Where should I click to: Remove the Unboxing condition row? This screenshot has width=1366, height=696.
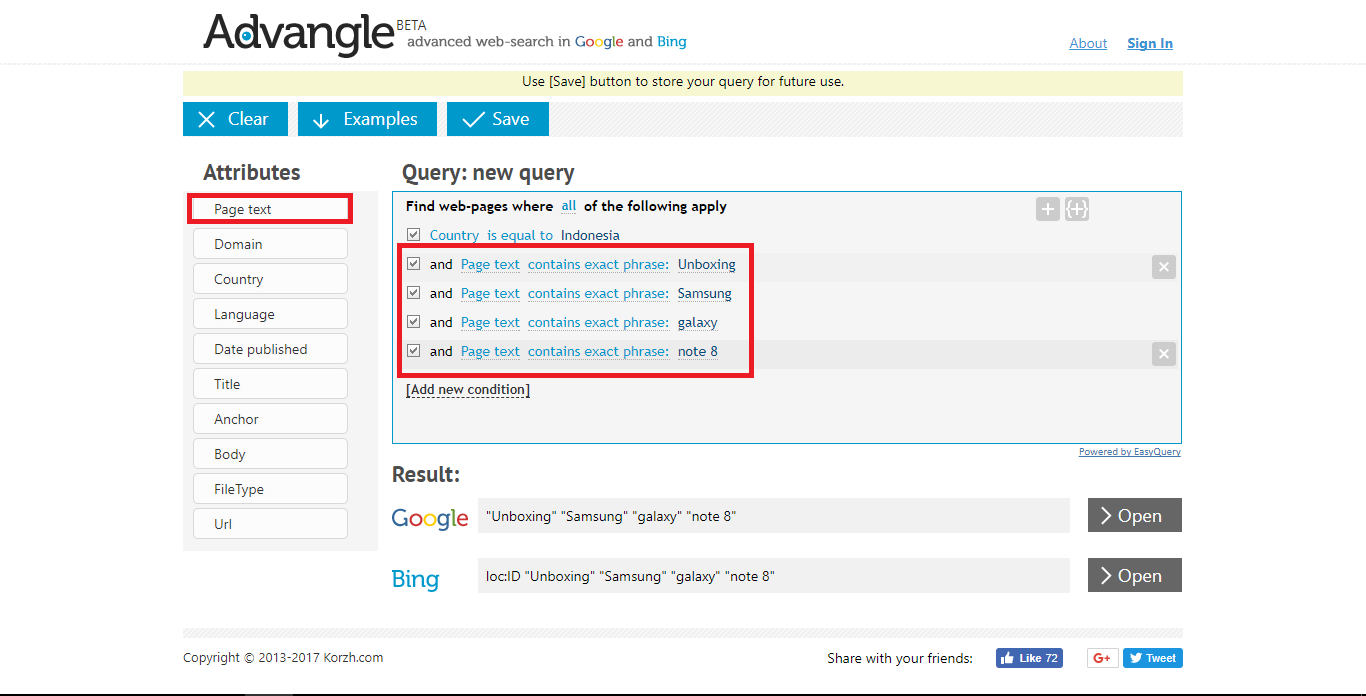tap(1163, 267)
